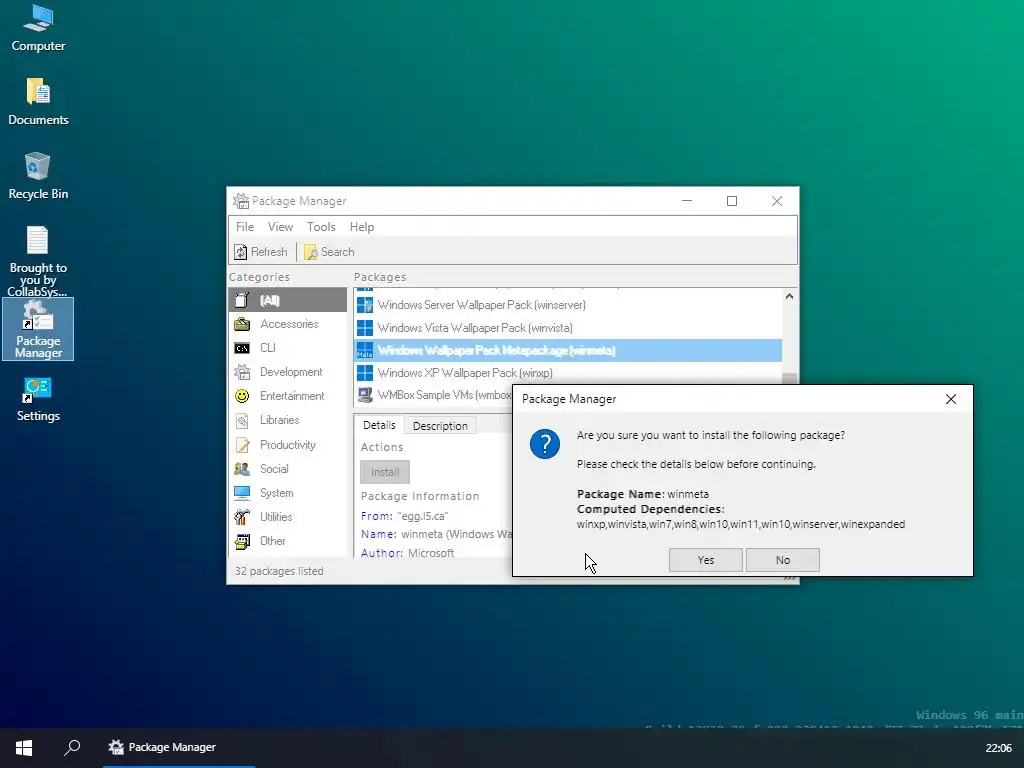Click the Windows Vista Wallpaper Pack icon
Image resolution: width=1024 pixels, height=768 pixels.
click(x=365, y=328)
